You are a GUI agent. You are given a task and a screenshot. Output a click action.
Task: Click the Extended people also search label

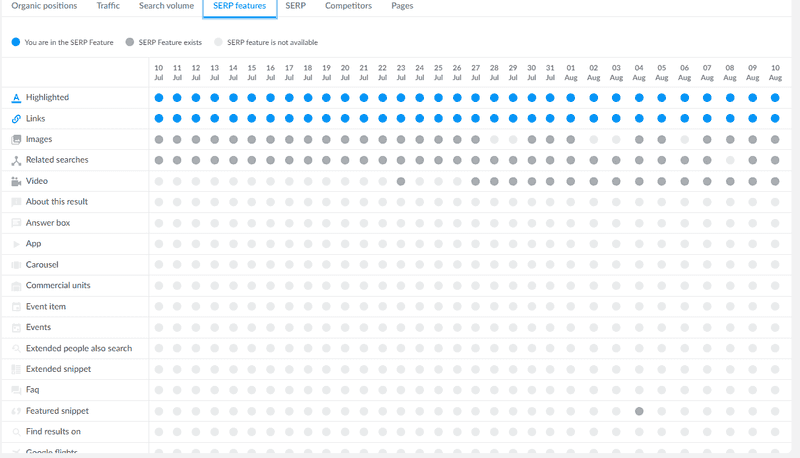pos(79,348)
